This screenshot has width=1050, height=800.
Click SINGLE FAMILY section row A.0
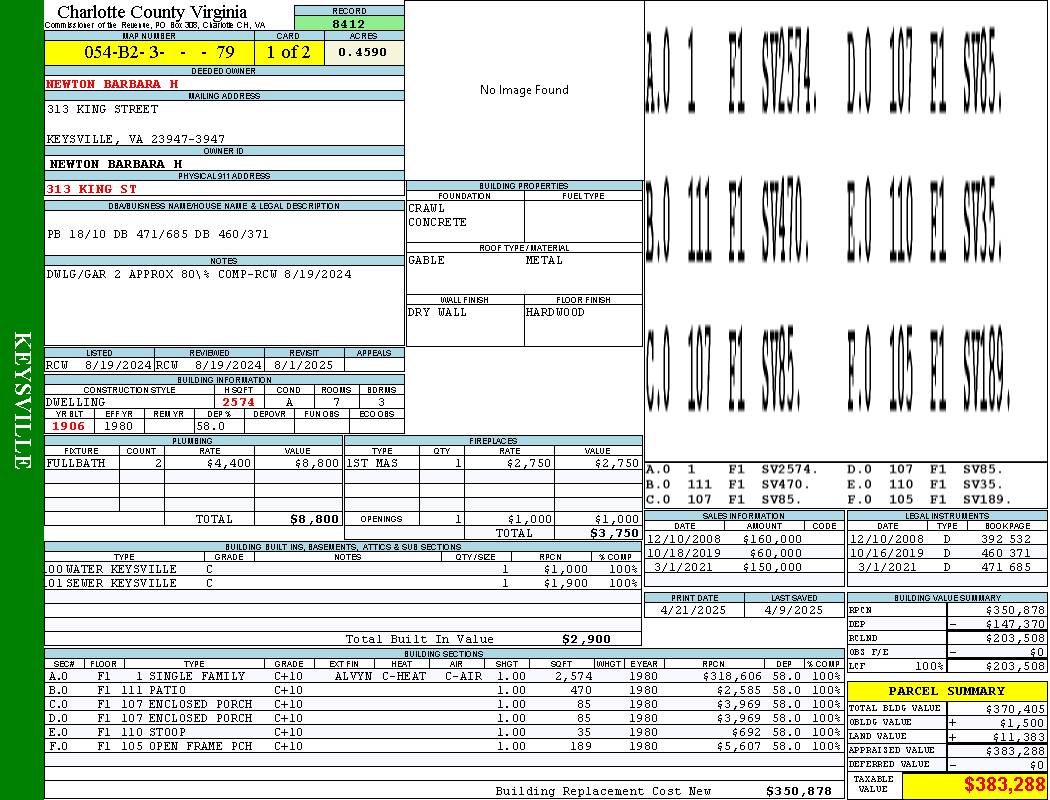pos(444,676)
